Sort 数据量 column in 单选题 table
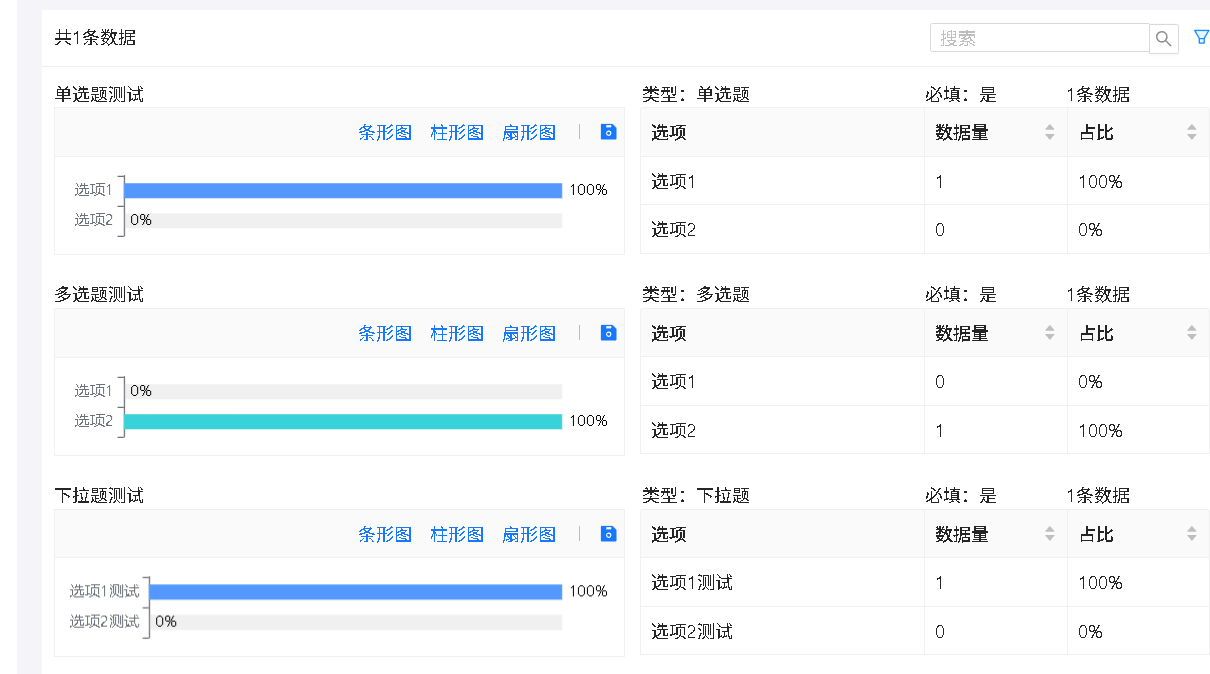Image resolution: width=1210 pixels, height=674 pixels. (x=1049, y=132)
